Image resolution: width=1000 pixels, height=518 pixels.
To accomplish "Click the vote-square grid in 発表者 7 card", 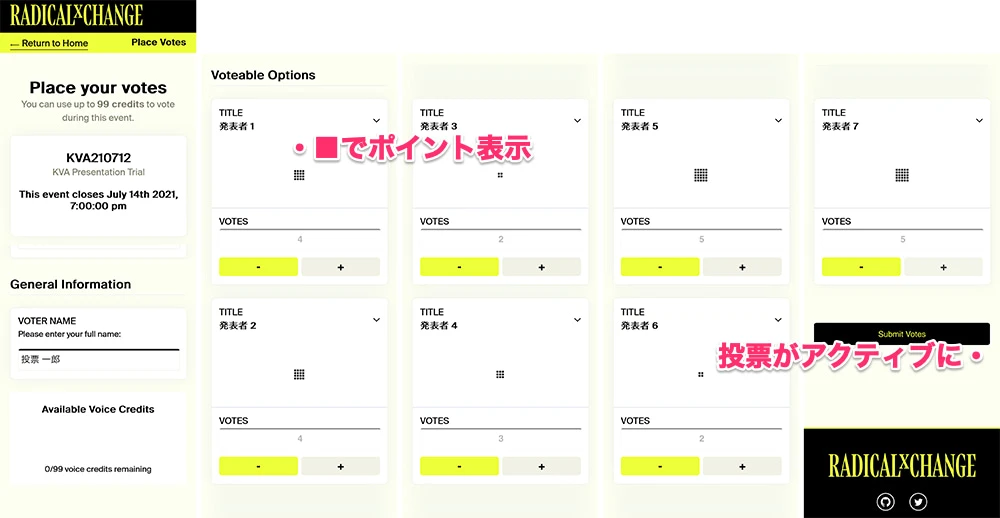I will coord(902,175).
